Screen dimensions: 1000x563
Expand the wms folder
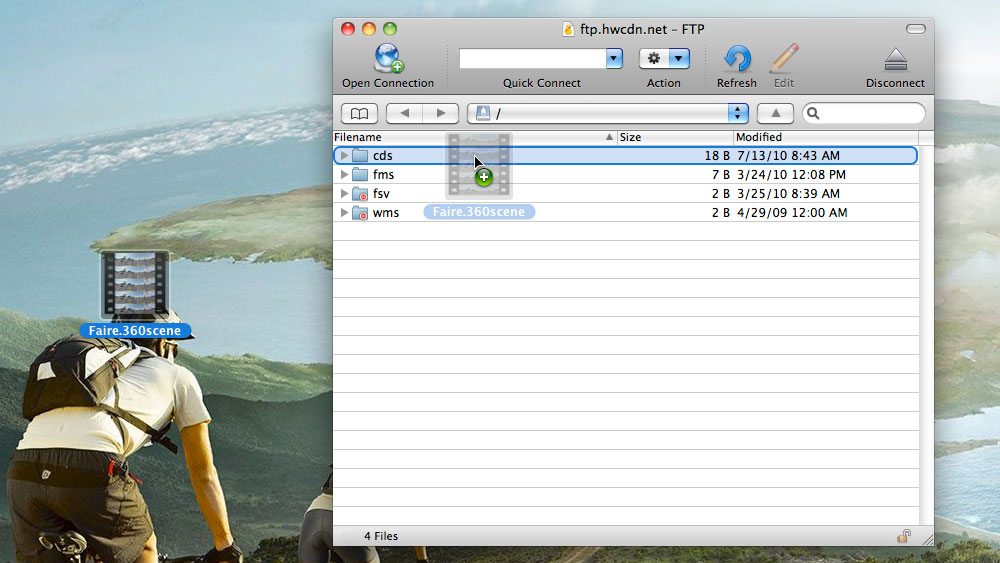344,213
